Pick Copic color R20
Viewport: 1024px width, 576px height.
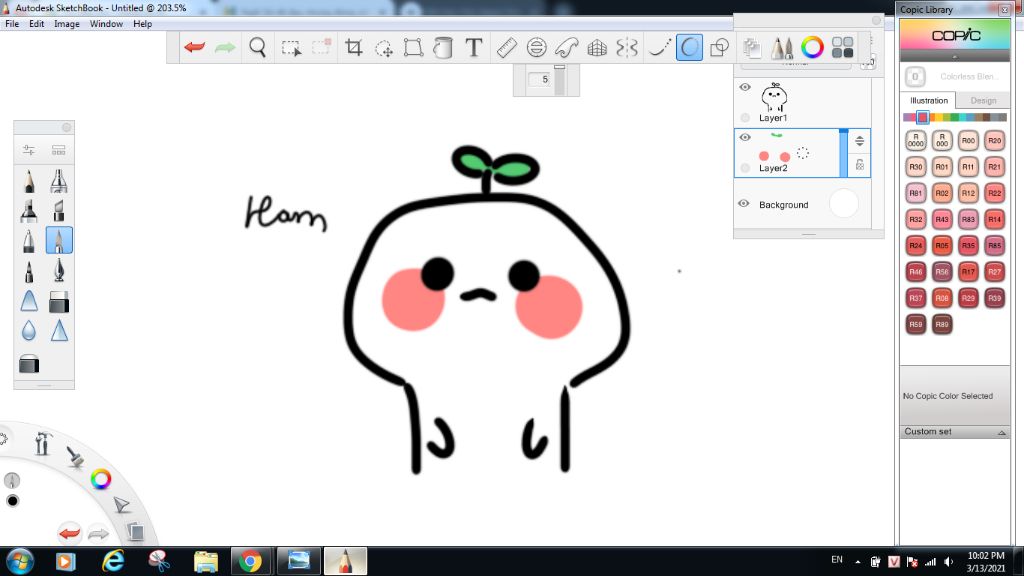pyautogui.click(x=994, y=140)
